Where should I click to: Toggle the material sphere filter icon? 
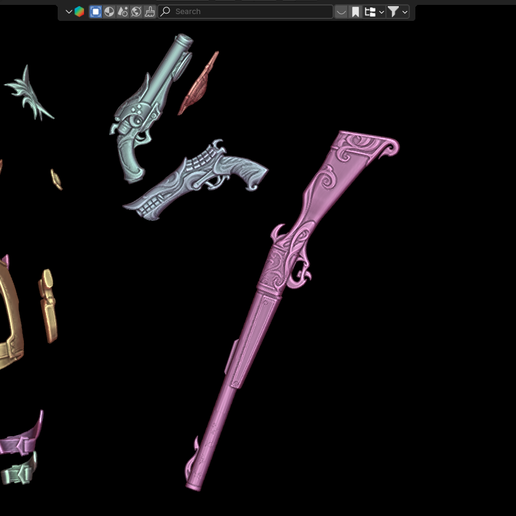(x=109, y=12)
